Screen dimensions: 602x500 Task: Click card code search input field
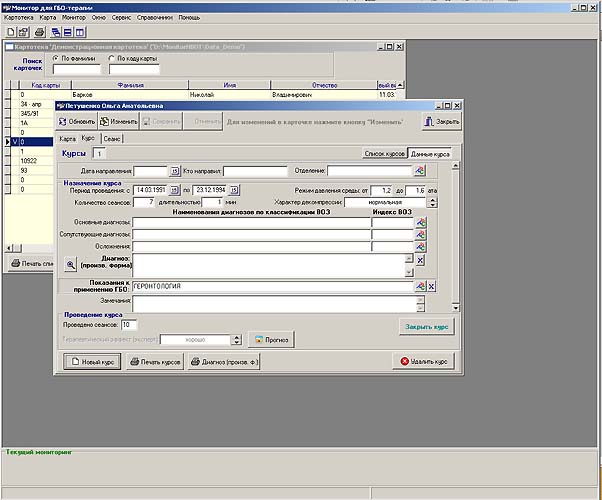[134, 69]
